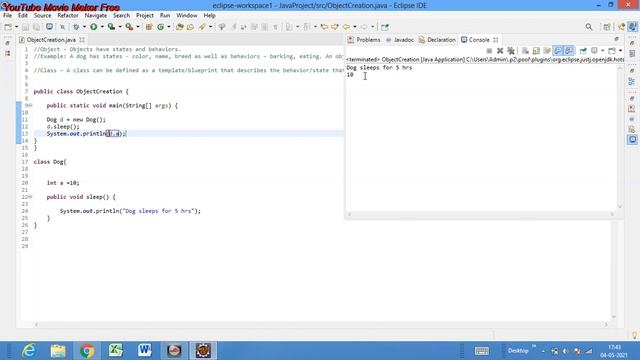Expand the Debug dropdown arrow
The image size is (640, 360).
[84, 27]
